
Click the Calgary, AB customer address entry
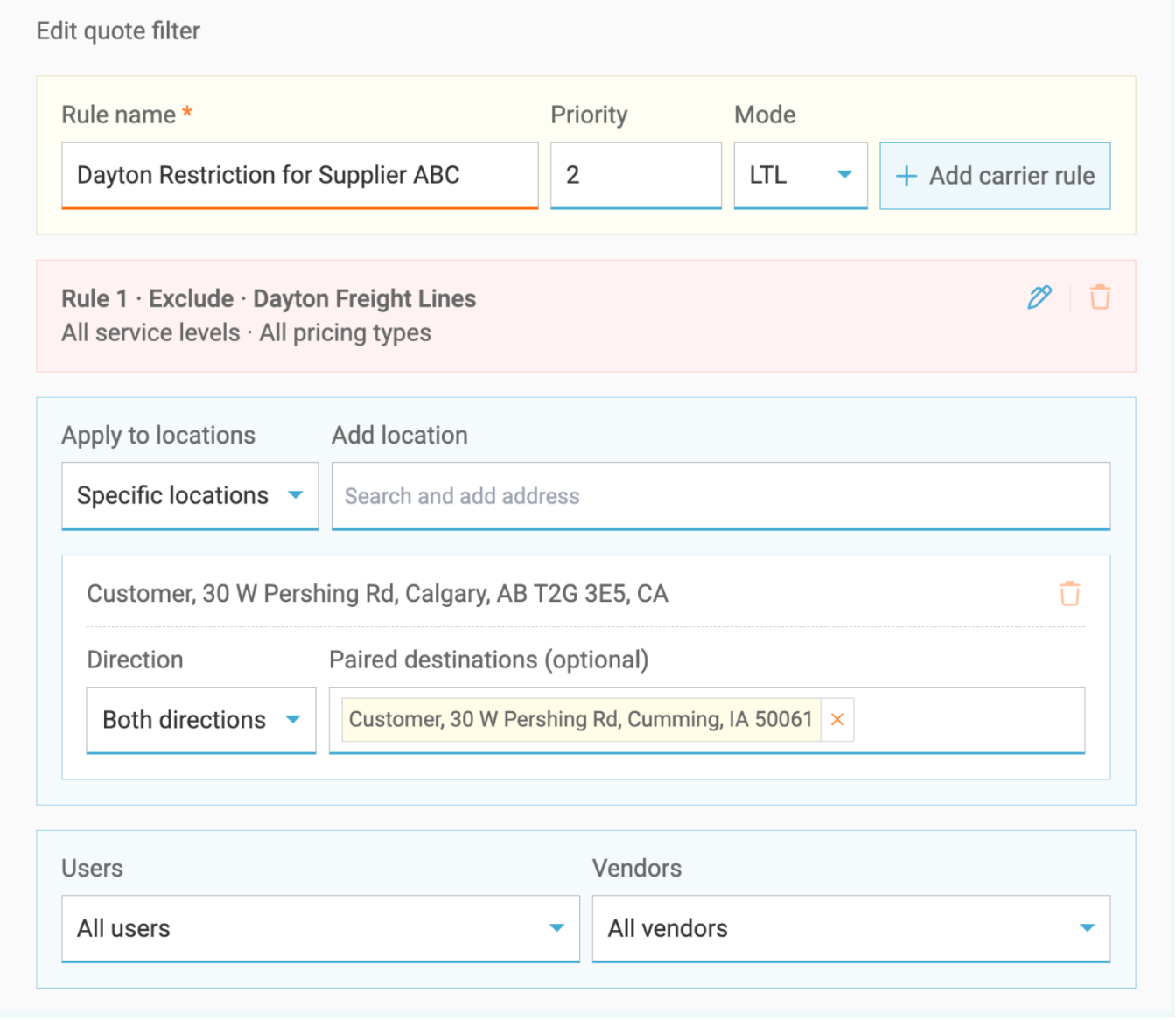pos(377,594)
